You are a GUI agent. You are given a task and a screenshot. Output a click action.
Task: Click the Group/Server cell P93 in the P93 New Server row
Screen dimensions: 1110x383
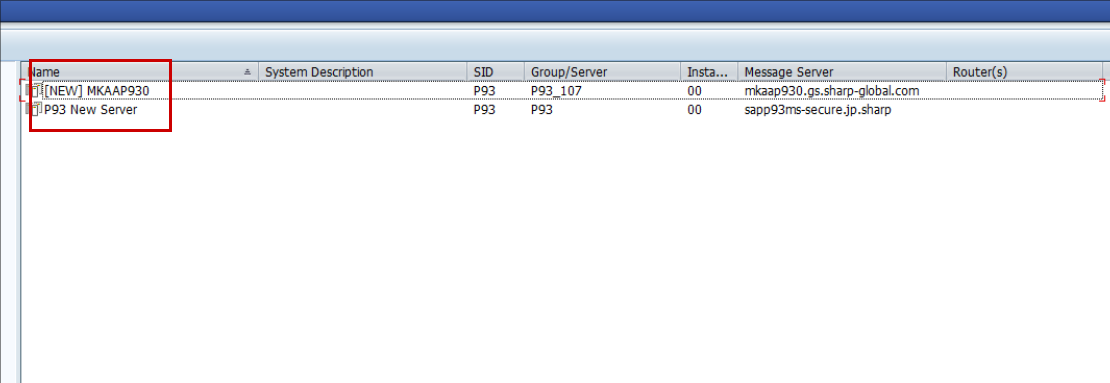[x=542, y=110]
